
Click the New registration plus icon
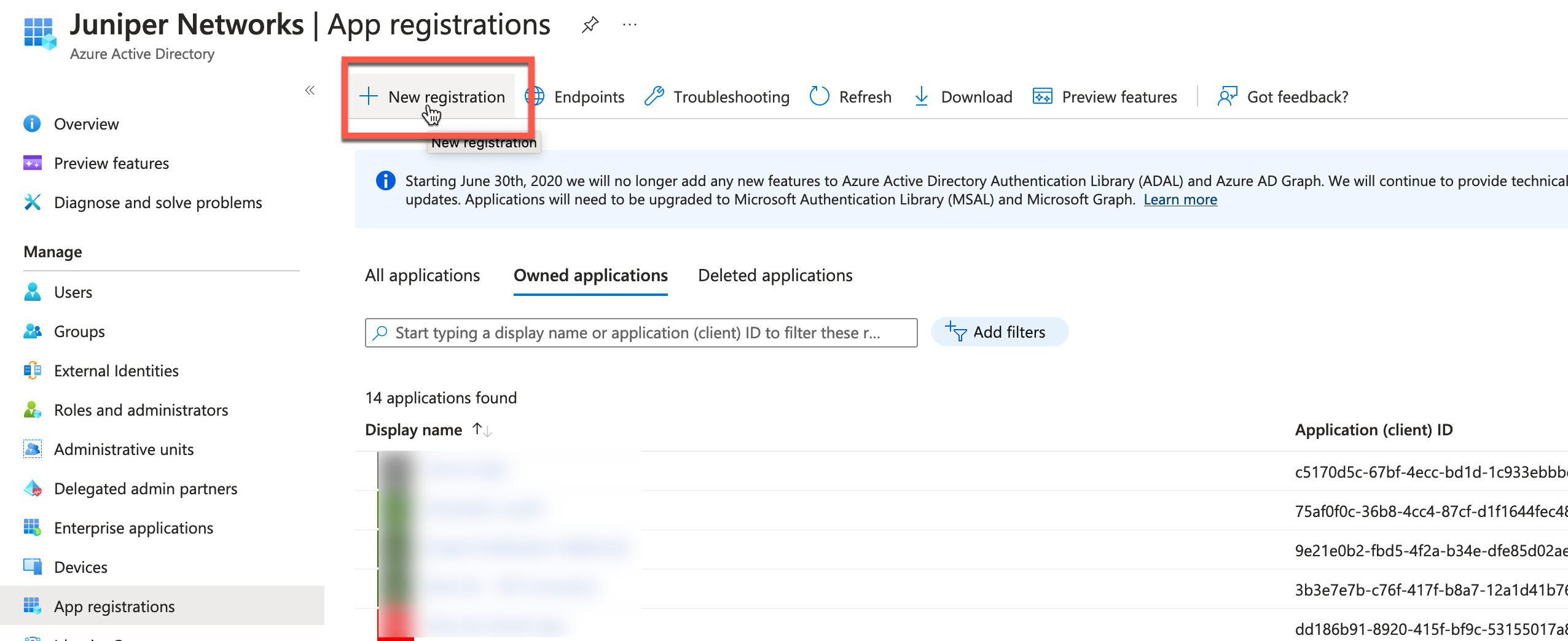pyautogui.click(x=369, y=96)
